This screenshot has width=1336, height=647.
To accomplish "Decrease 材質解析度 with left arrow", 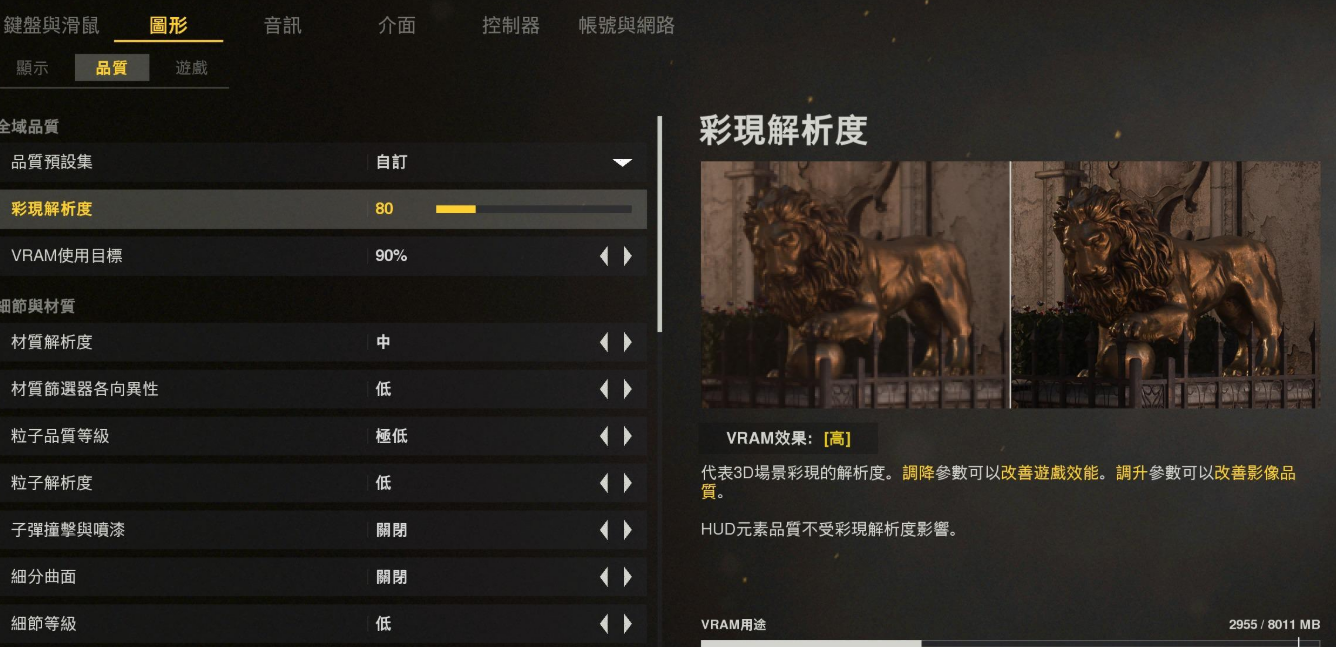I will click(604, 342).
